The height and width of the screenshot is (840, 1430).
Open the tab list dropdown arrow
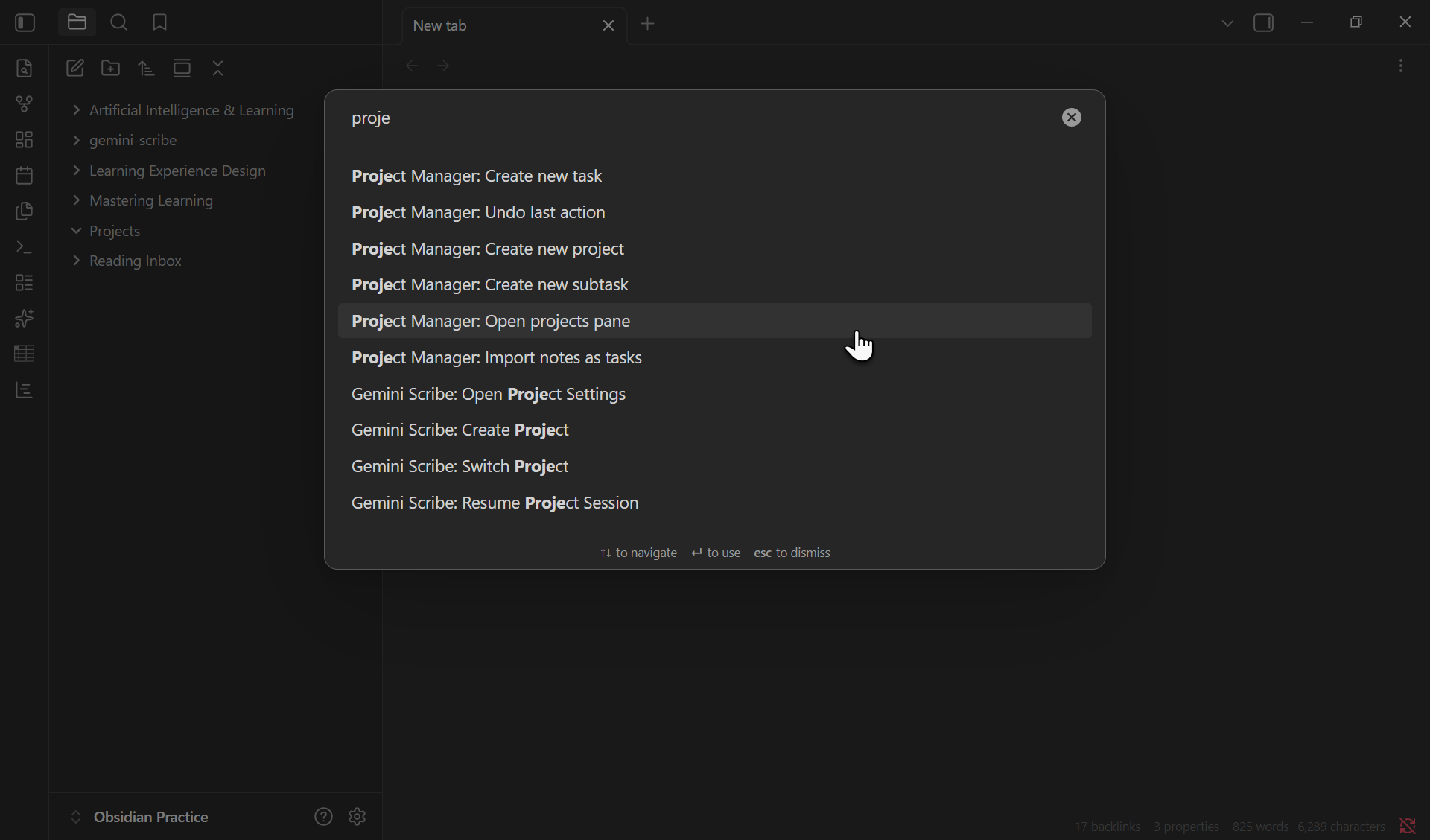point(1227,24)
